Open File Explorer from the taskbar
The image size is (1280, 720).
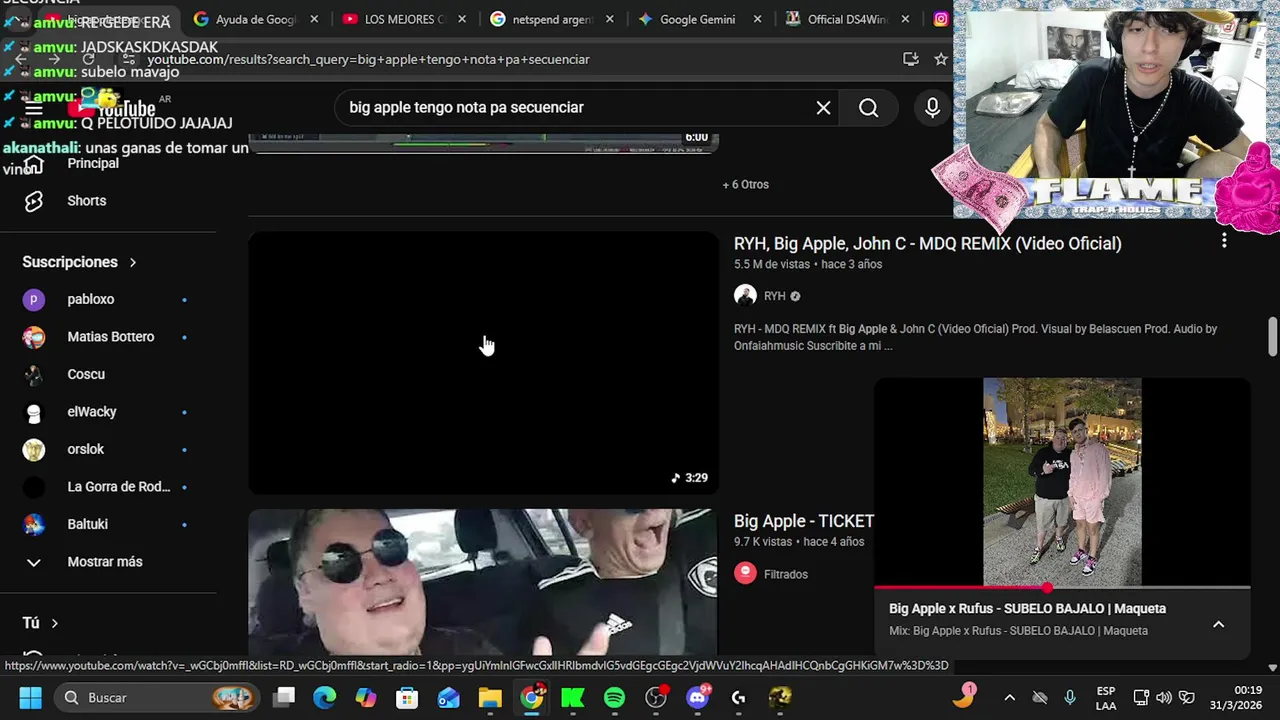pos(490,697)
